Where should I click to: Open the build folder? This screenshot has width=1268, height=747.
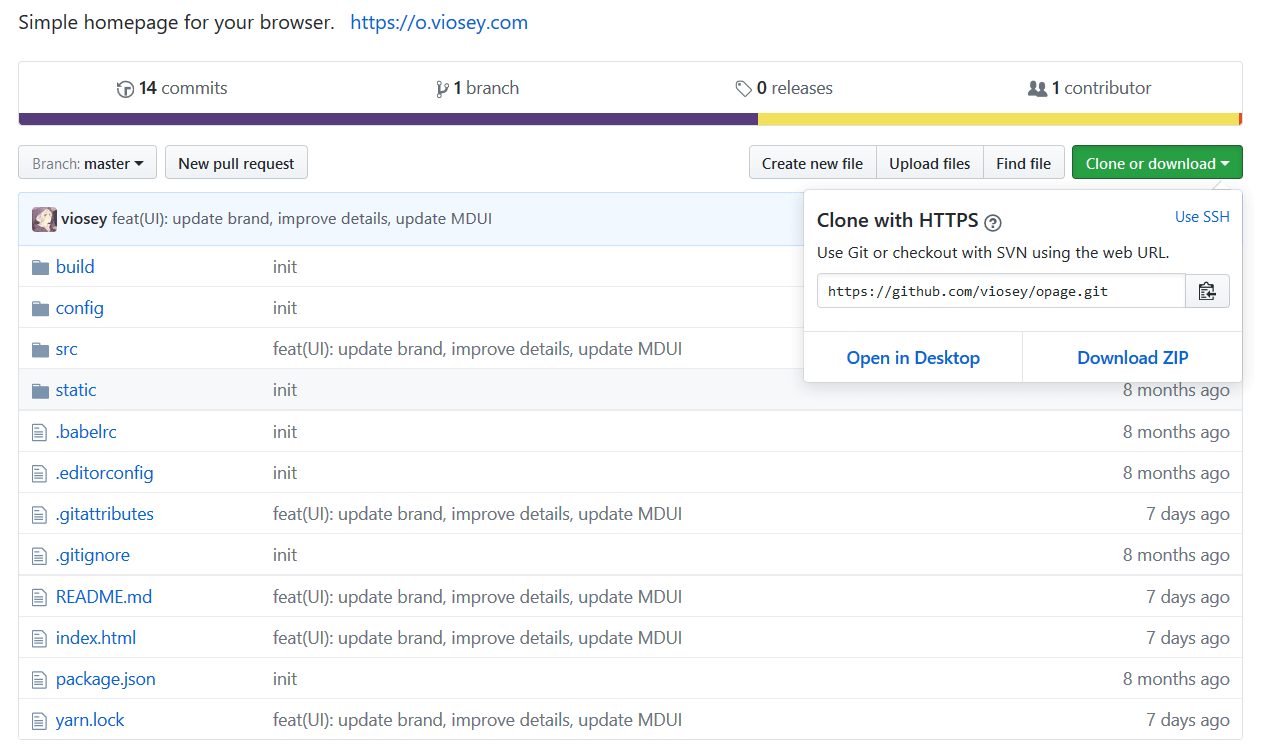(x=75, y=267)
